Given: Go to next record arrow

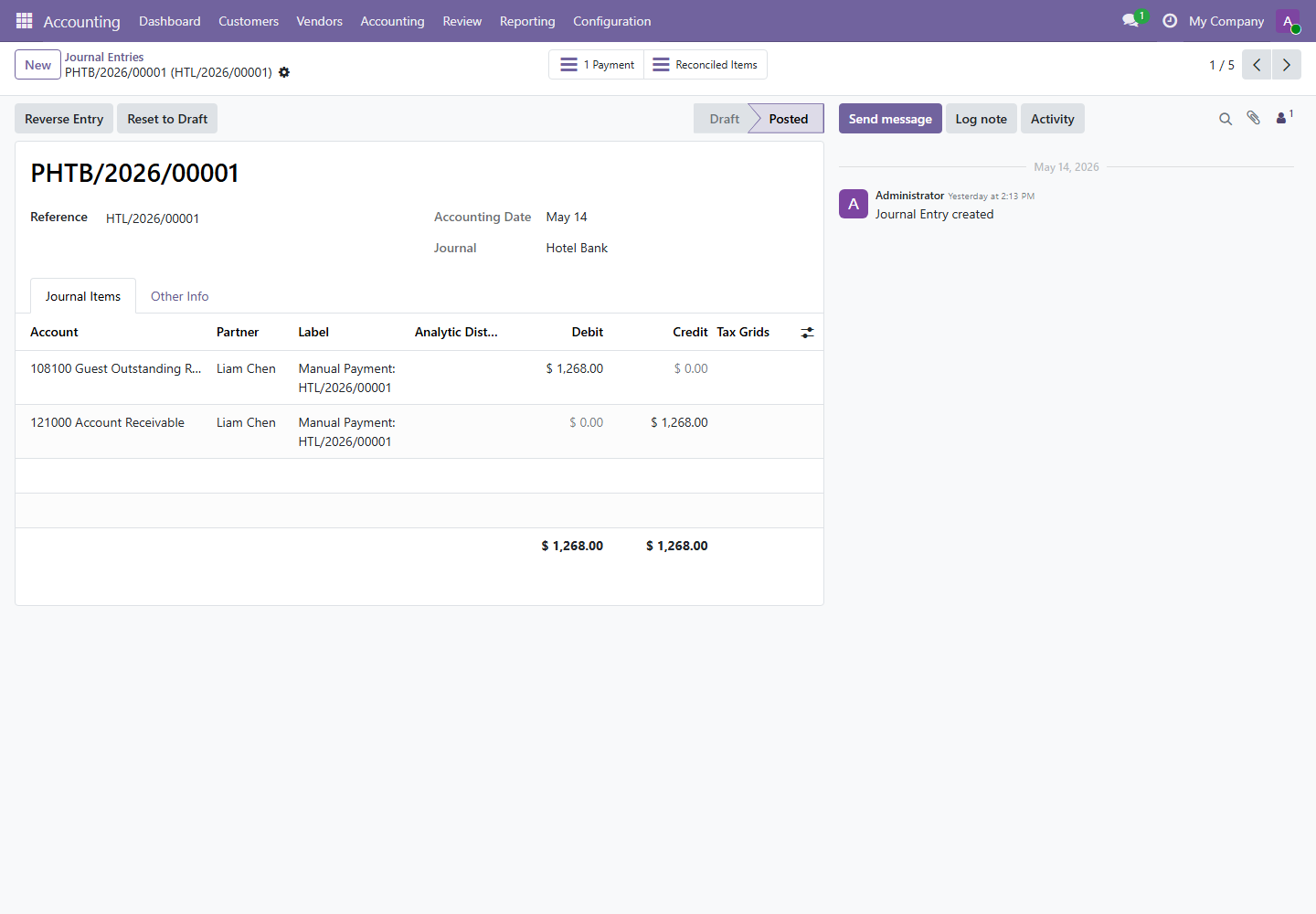Looking at the screenshot, I should click(1287, 65).
